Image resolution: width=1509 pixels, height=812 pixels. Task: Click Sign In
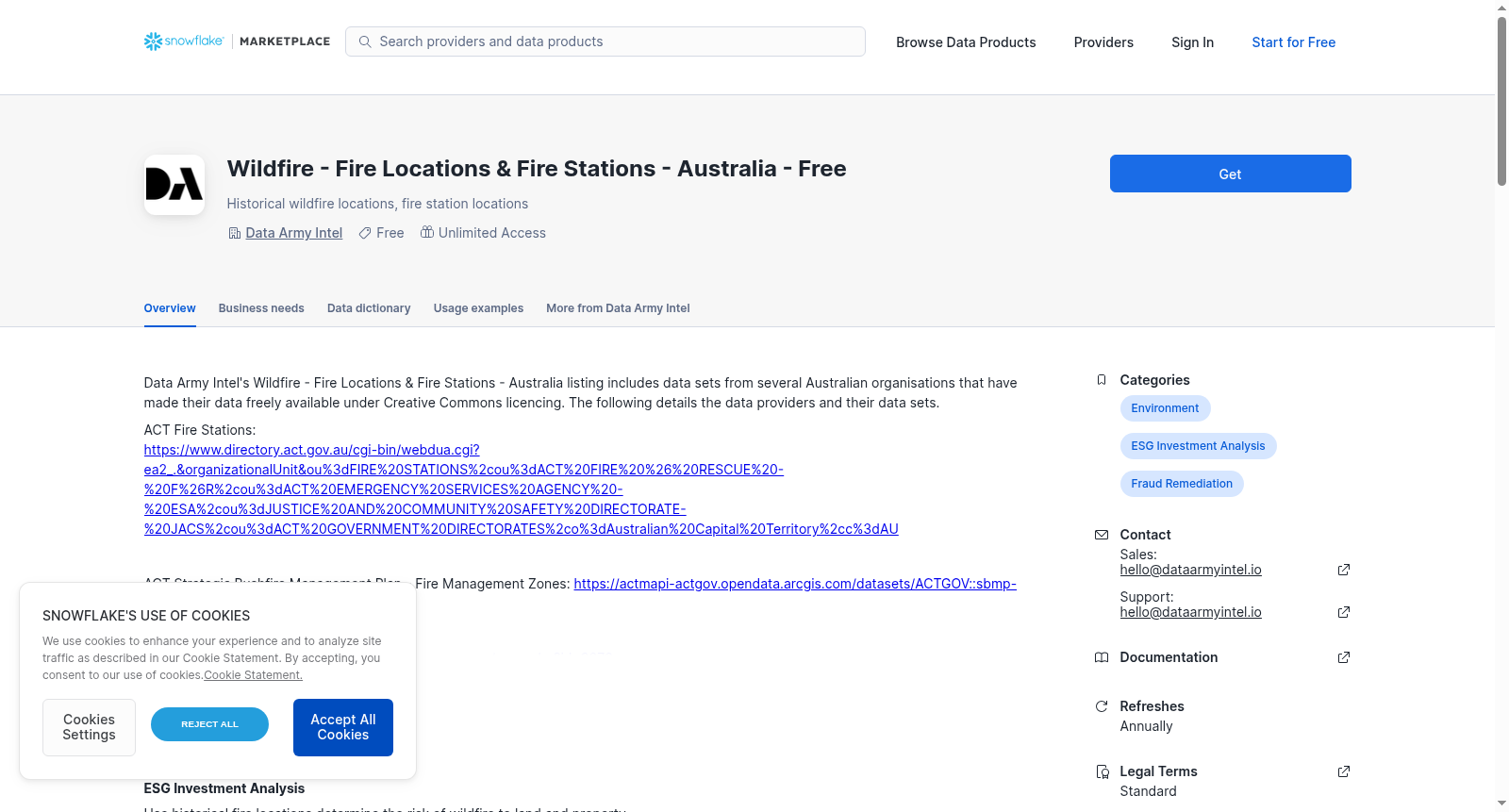coord(1192,42)
